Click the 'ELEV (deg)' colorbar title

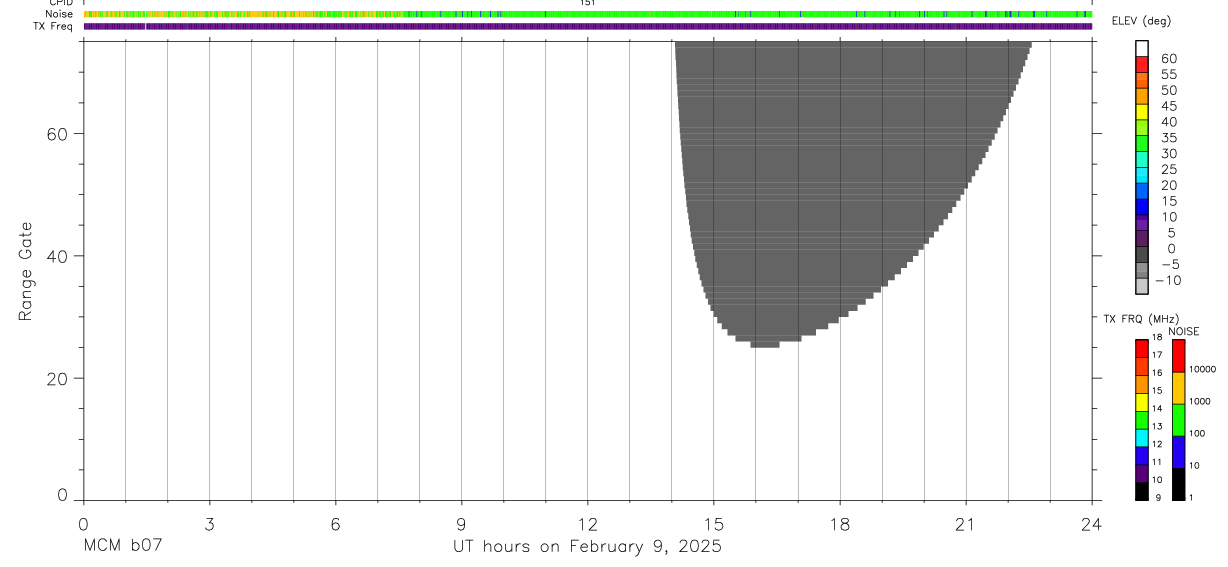coord(1141,22)
